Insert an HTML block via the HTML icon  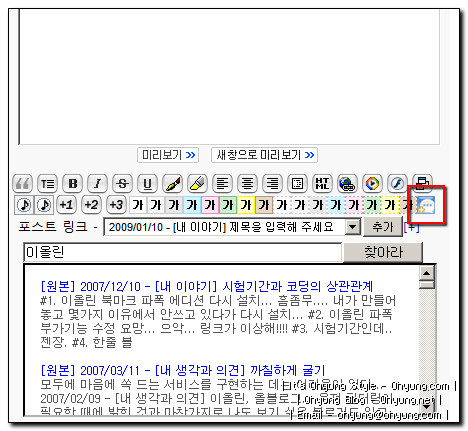click(322, 184)
